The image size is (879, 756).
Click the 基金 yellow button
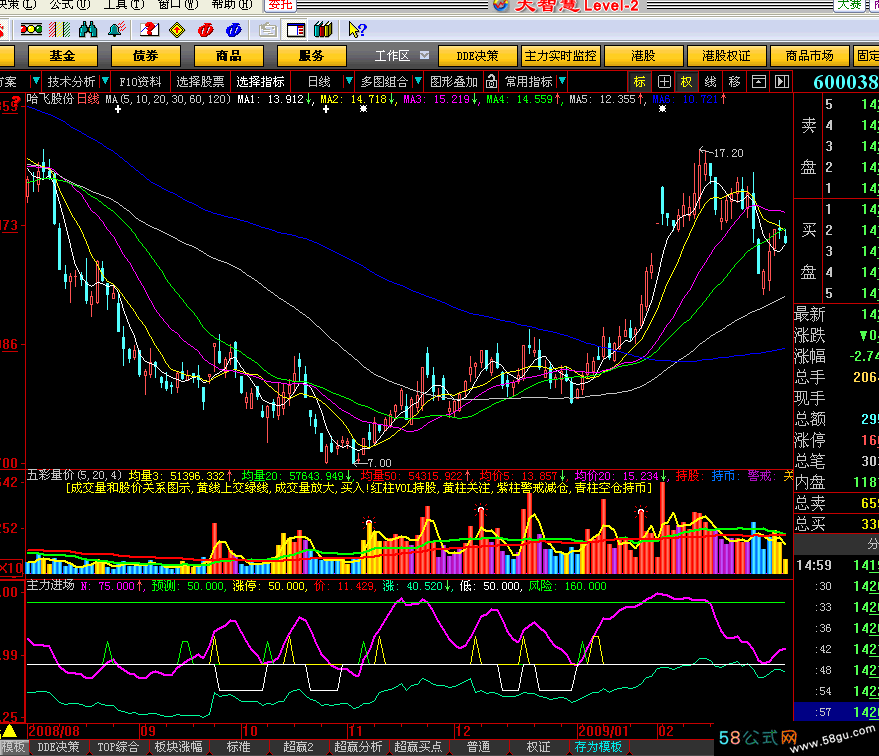click(x=62, y=55)
